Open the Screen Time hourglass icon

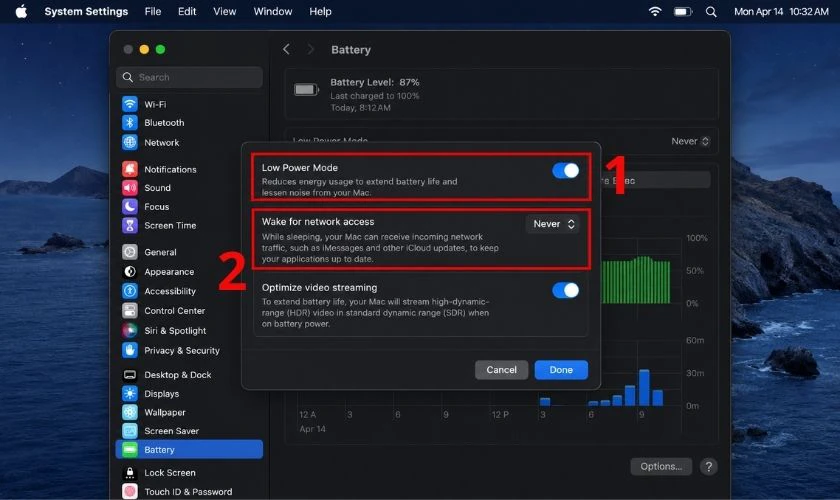(x=130, y=226)
